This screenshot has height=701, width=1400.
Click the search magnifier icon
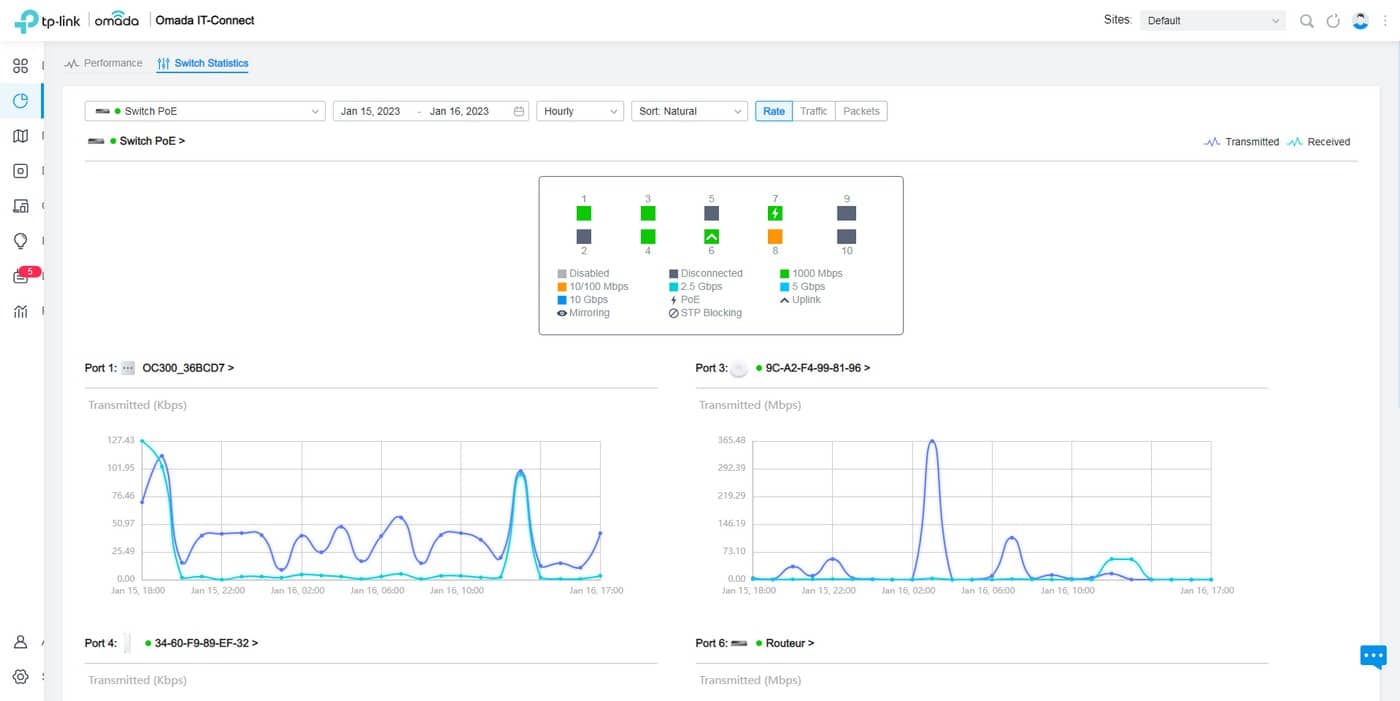tap(1306, 21)
